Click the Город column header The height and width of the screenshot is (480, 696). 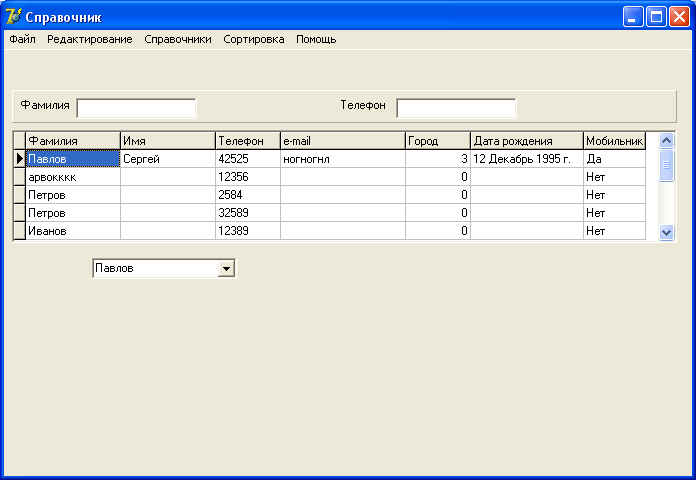pos(438,141)
